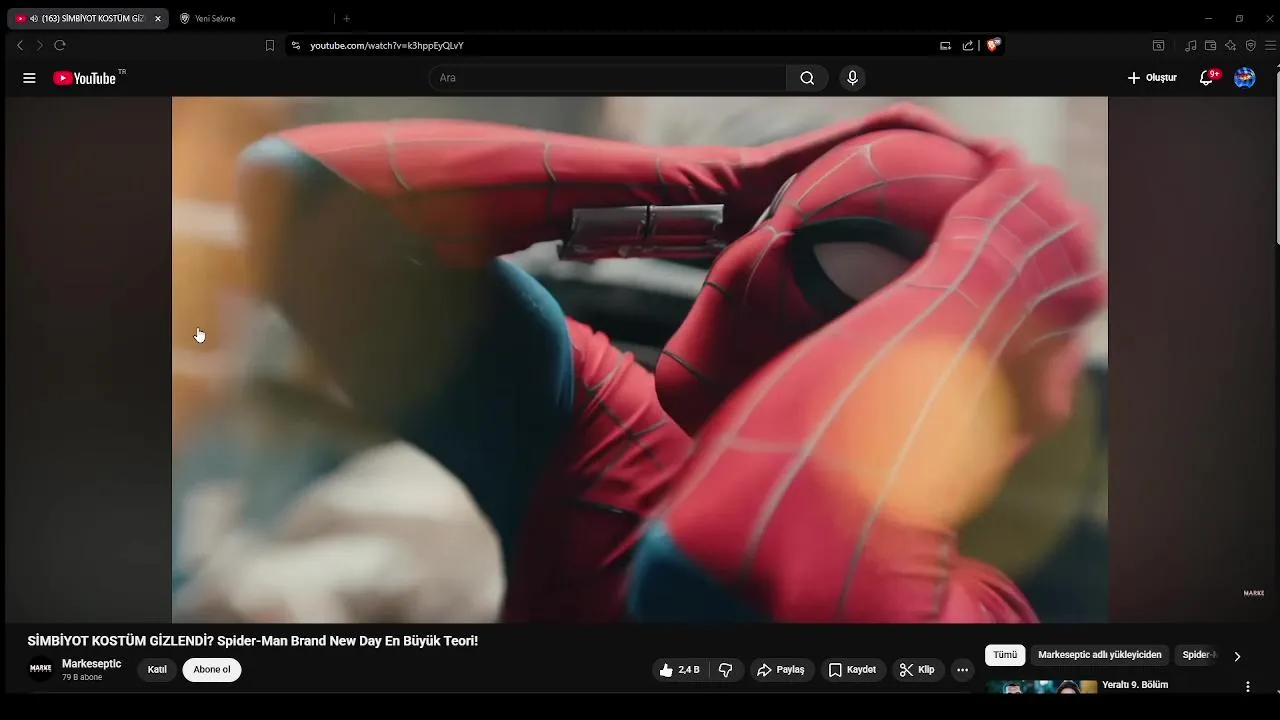Screen dimensions: 1280x720
Task: Open site settings icon beside the URL
Action: pyautogui.click(x=296, y=46)
